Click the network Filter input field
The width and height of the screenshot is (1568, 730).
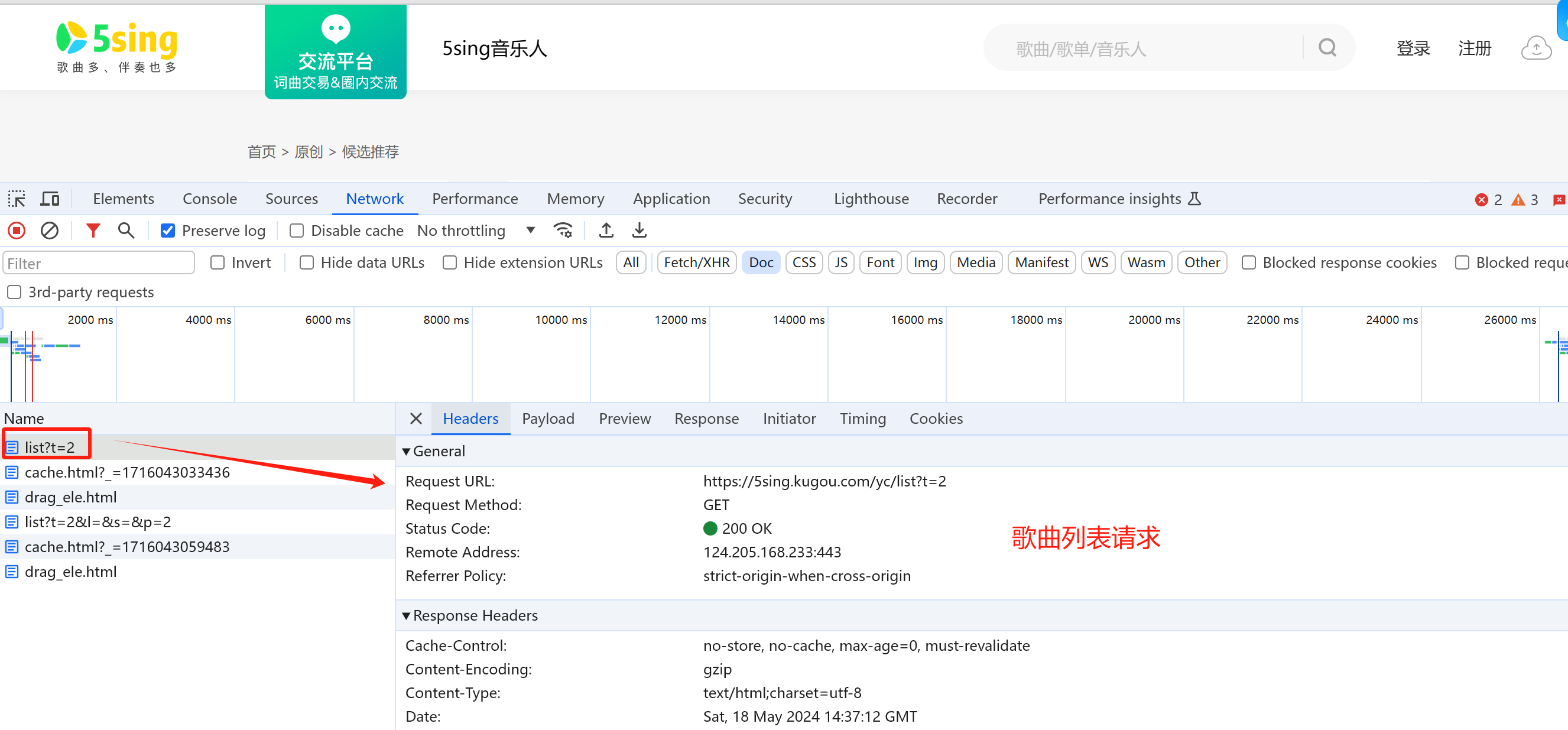99,263
